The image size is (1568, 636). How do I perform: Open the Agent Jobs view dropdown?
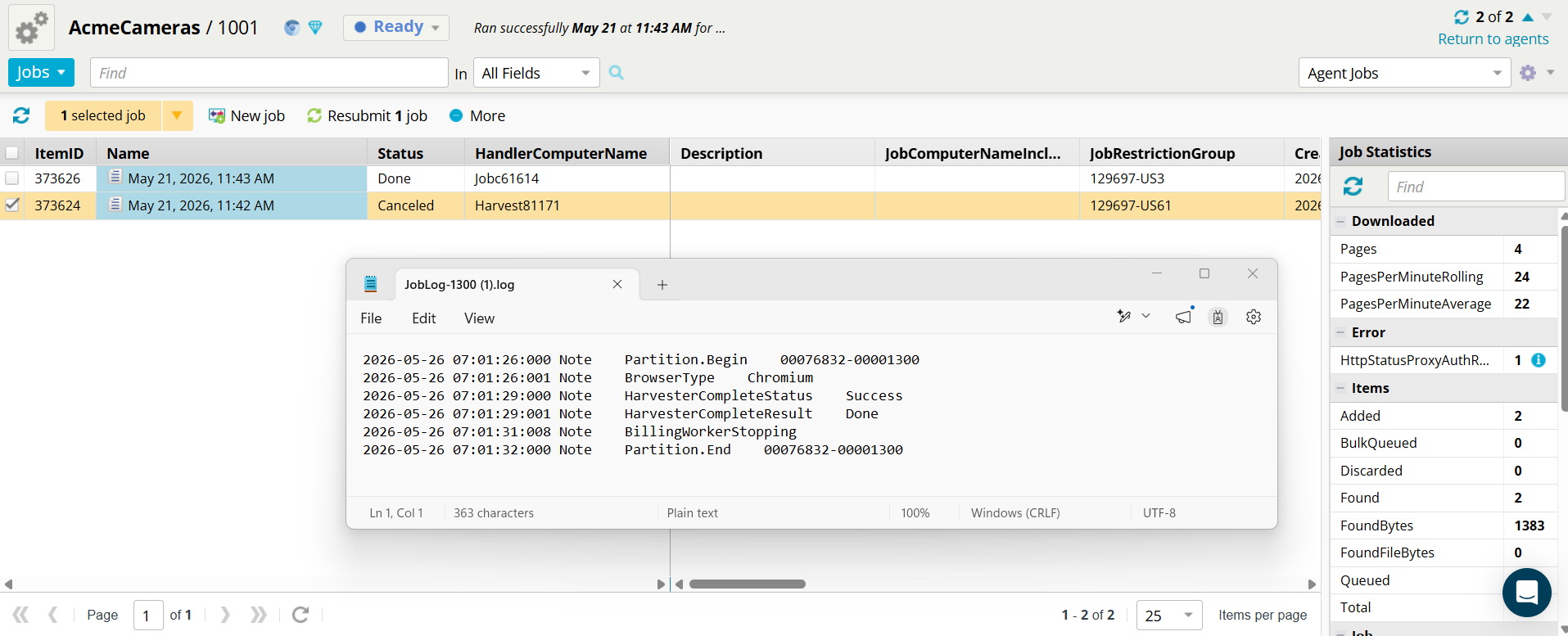[1404, 73]
